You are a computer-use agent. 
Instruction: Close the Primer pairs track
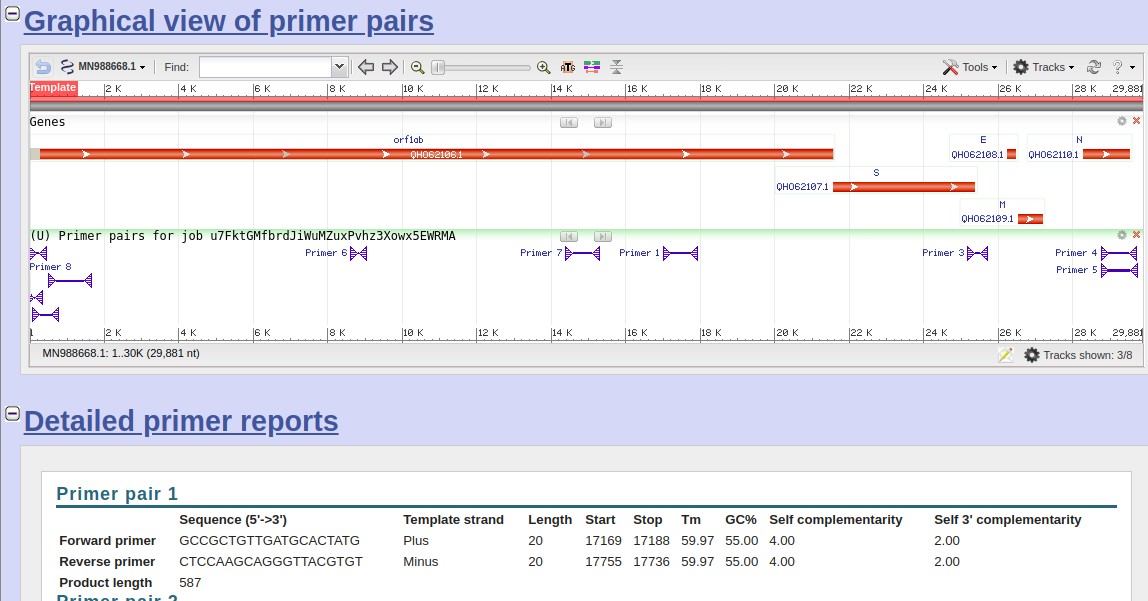pos(1136,235)
